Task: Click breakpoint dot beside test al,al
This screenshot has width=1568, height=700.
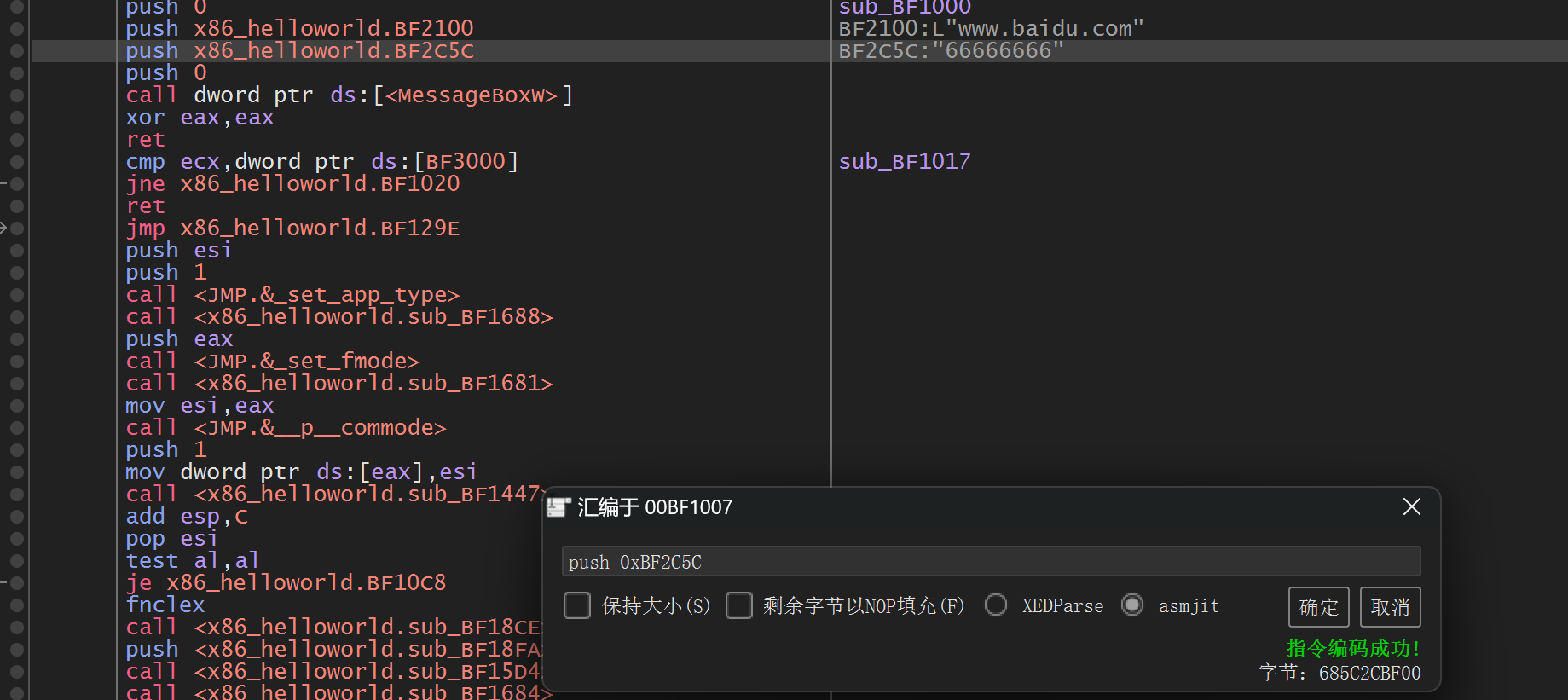Action: [16, 561]
